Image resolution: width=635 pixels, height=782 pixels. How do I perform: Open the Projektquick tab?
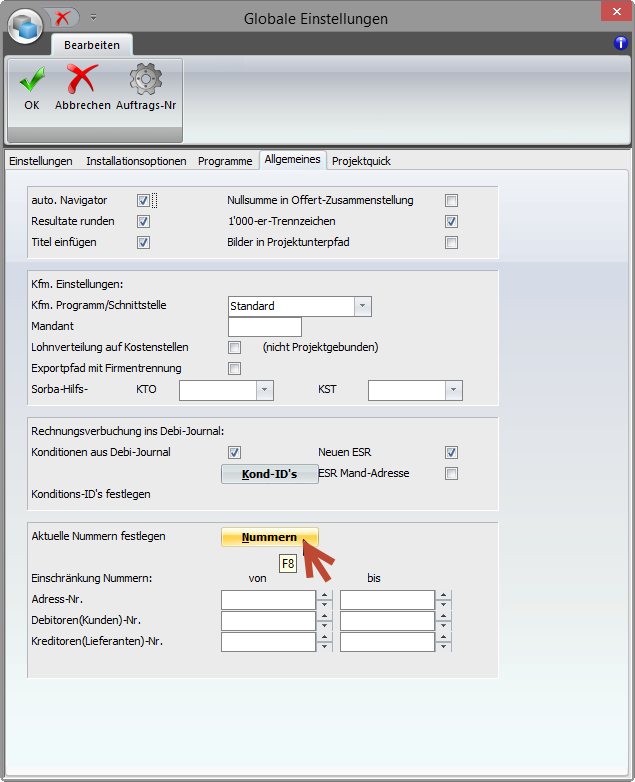(361, 161)
